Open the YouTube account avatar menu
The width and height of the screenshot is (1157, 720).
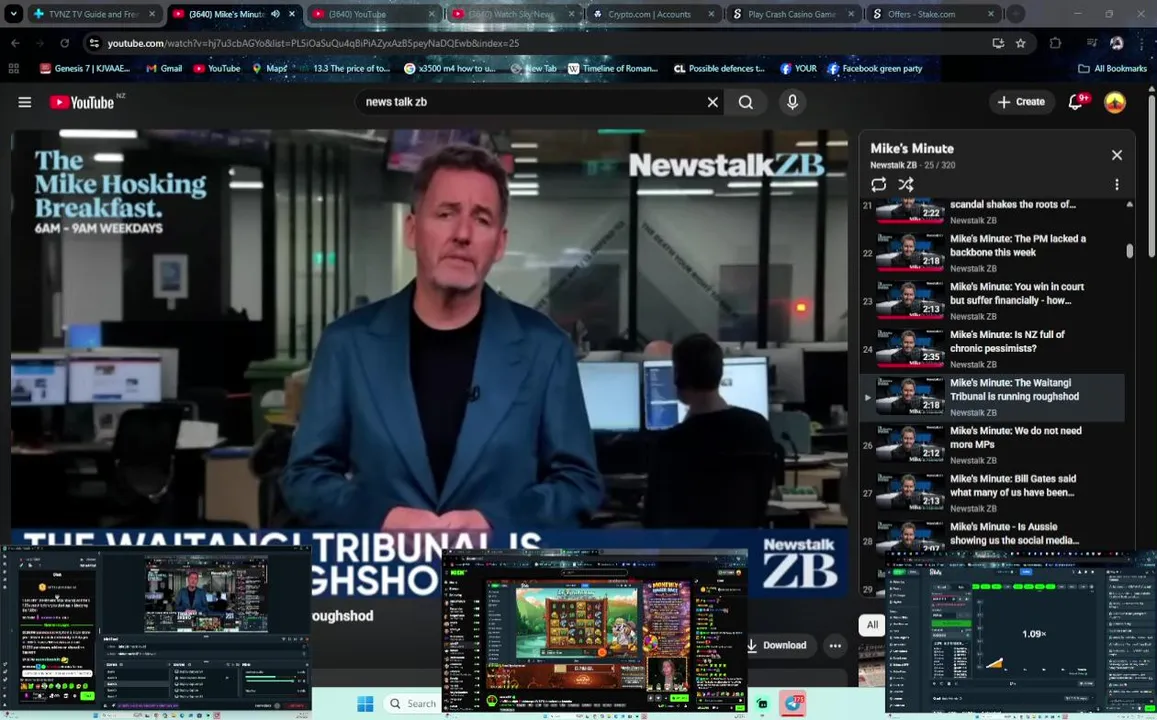pyautogui.click(x=1114, y=102)
